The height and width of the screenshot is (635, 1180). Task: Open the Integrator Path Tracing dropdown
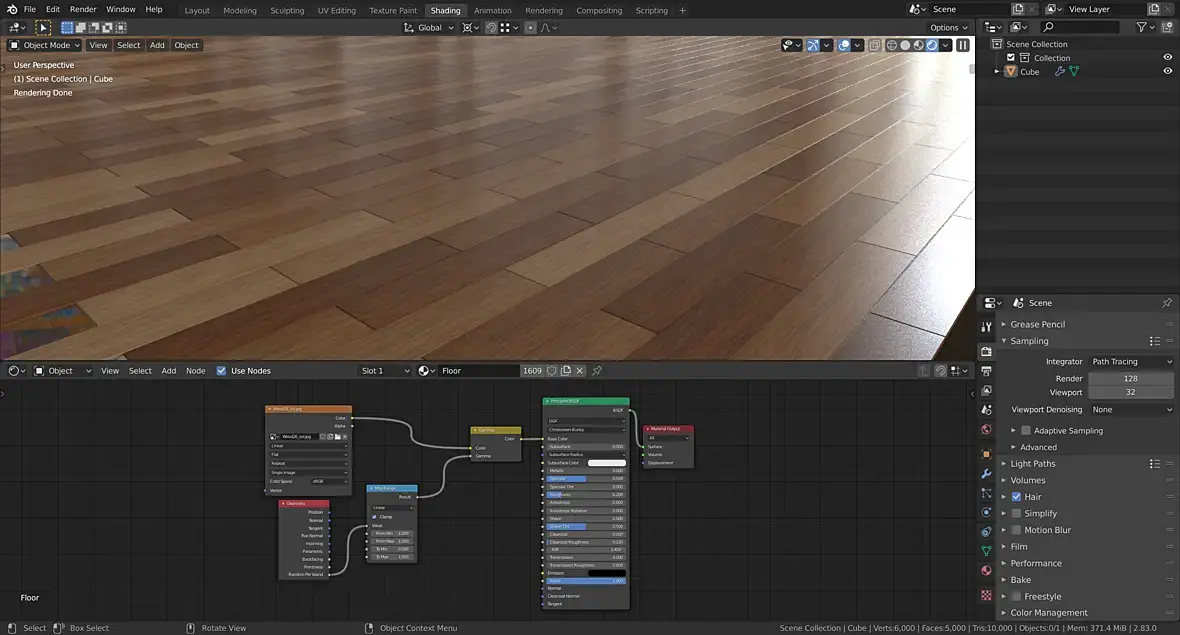point(1131,362)
